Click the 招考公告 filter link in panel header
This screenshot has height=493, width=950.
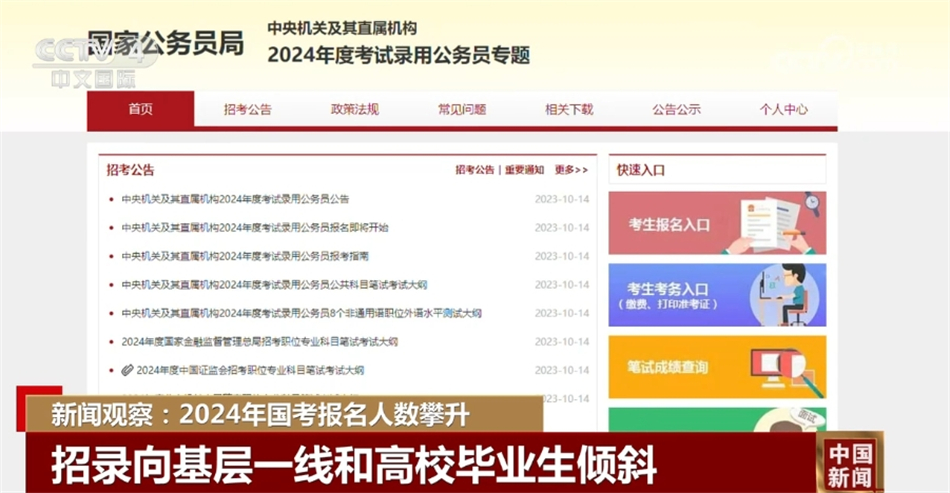pos(475,170)
